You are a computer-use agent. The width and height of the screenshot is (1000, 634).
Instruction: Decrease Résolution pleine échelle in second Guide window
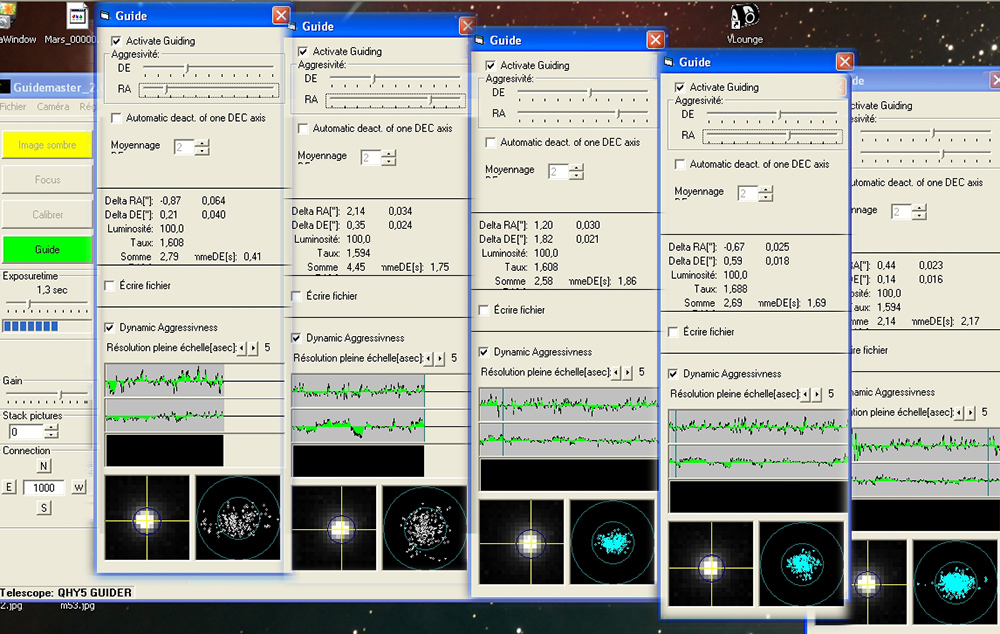(429, 358)
